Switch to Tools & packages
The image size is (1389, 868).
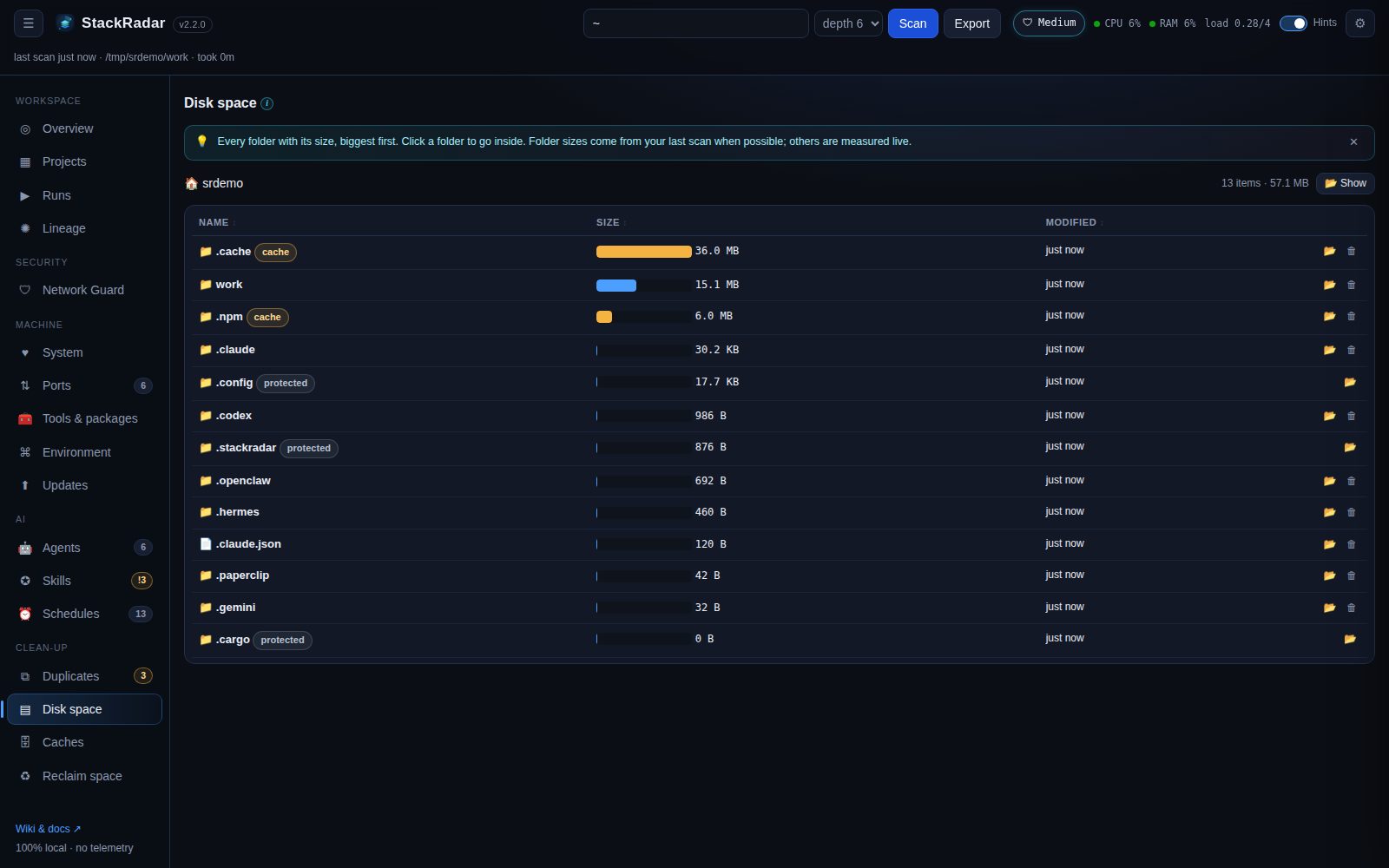tap(84, 418)
